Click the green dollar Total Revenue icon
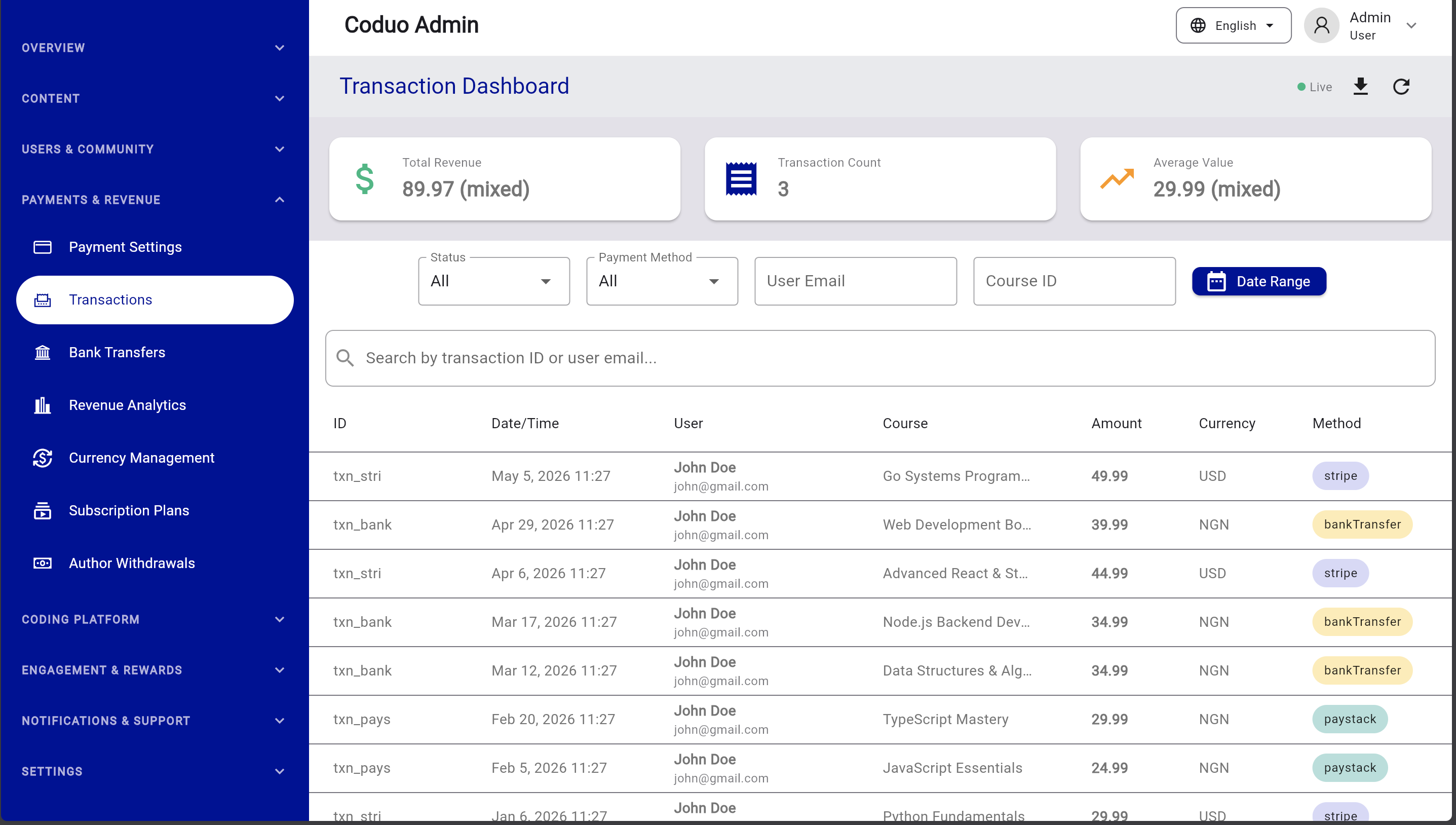The image size is (1456, 825). click(365, 179)
